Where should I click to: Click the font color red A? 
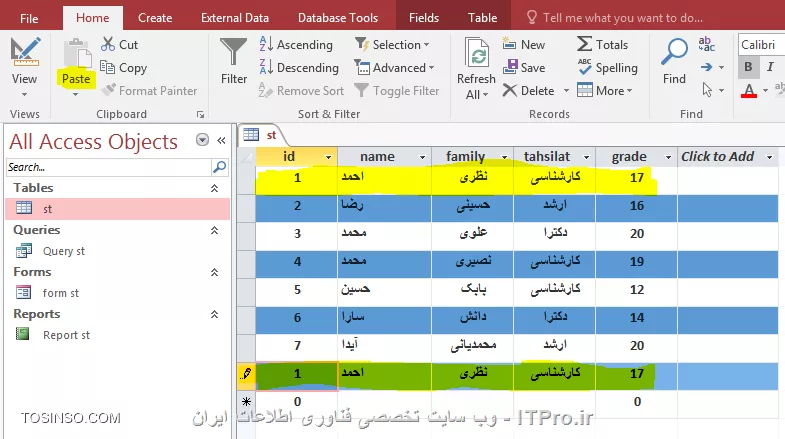tap(749, 91)
